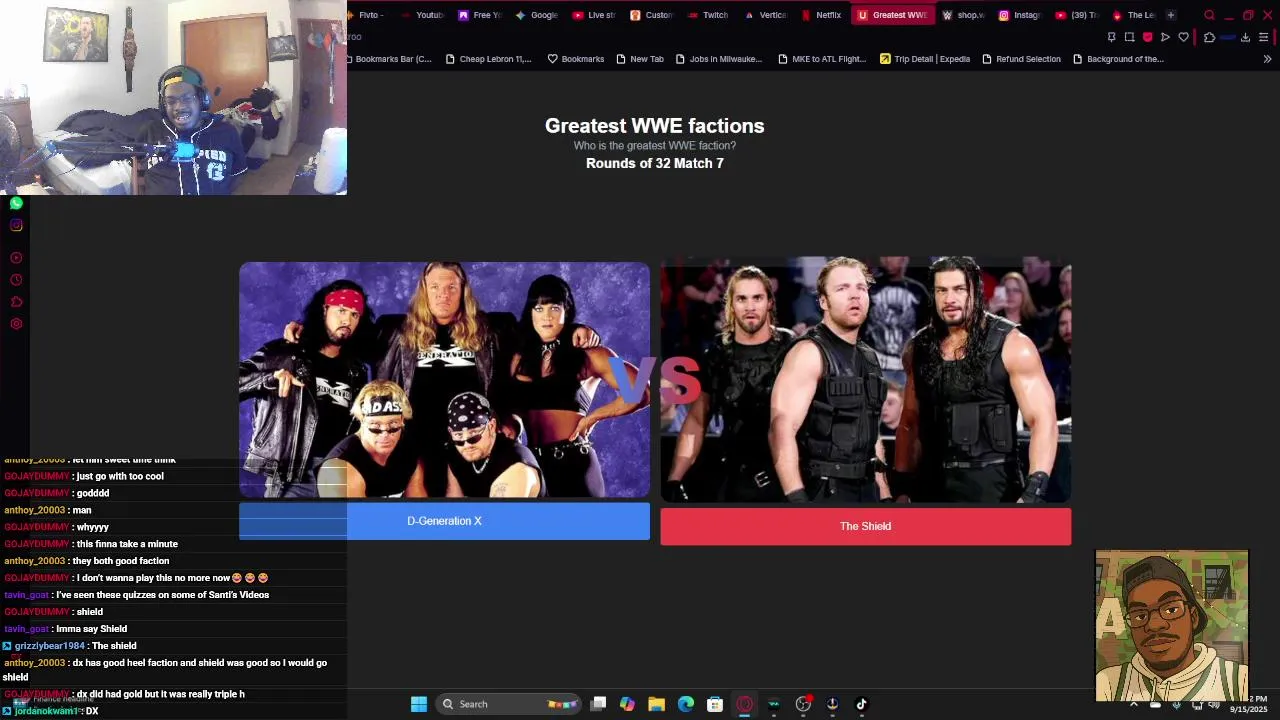Click 'Rounds of 32 Match 7' heading
The height and width of the screenshot is (720, 1280).
click(x=655, y=163)
